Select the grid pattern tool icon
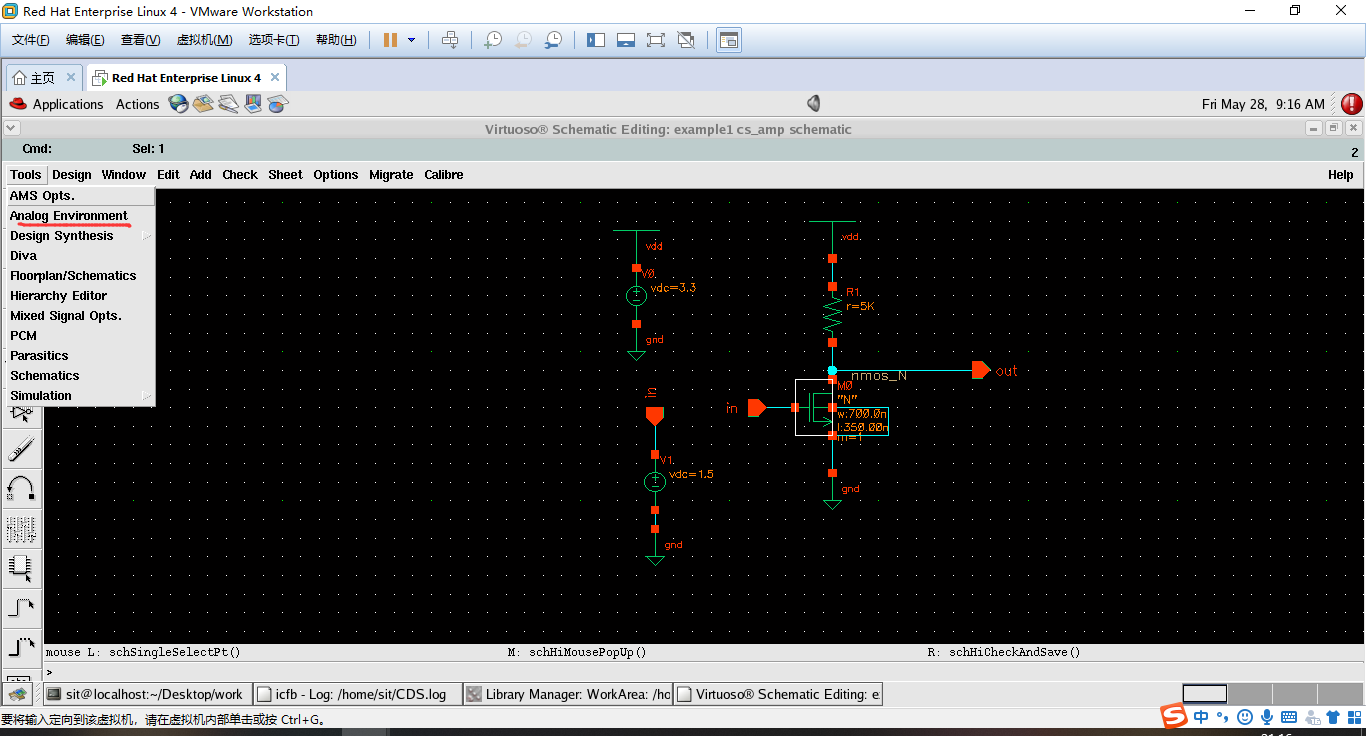The image size is (1366, 736). (x=21, y=528)
